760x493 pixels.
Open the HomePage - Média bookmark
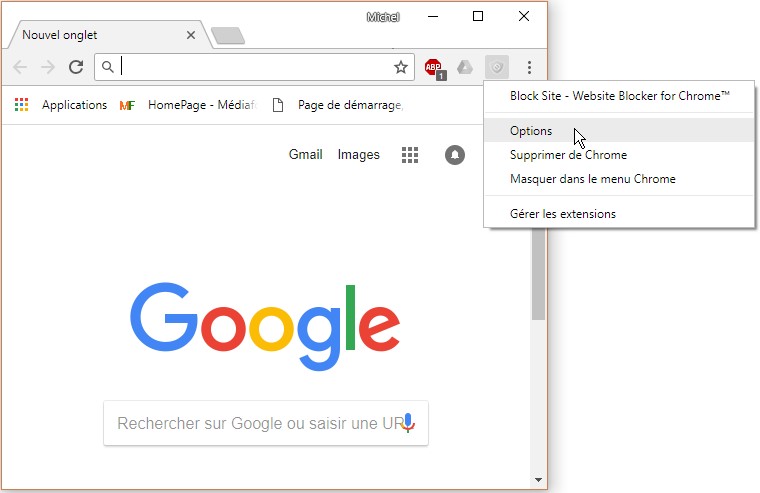(188, 105)
